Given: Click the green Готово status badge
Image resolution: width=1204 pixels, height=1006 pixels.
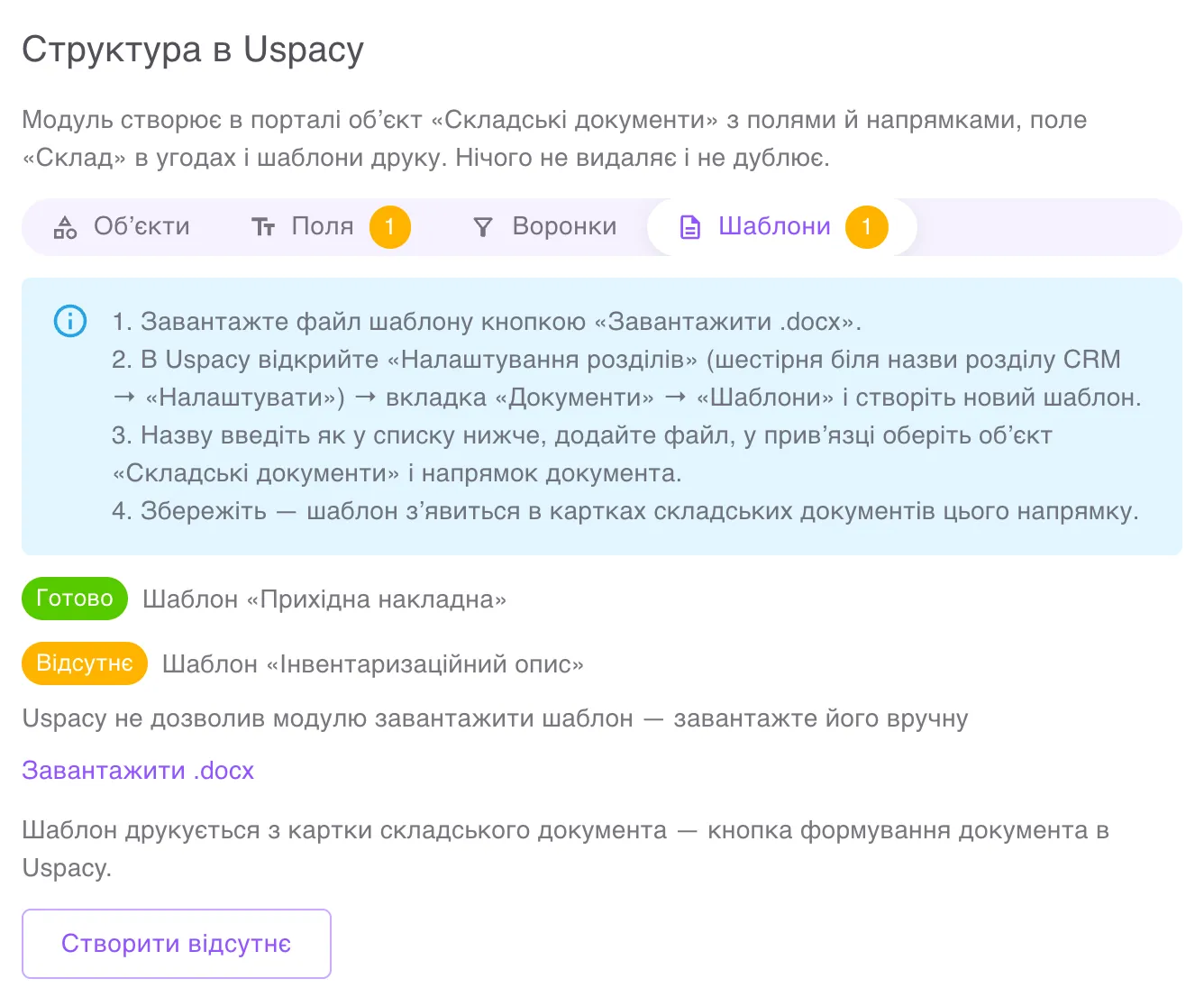Looking at the screenshot, I should (75, 599).
